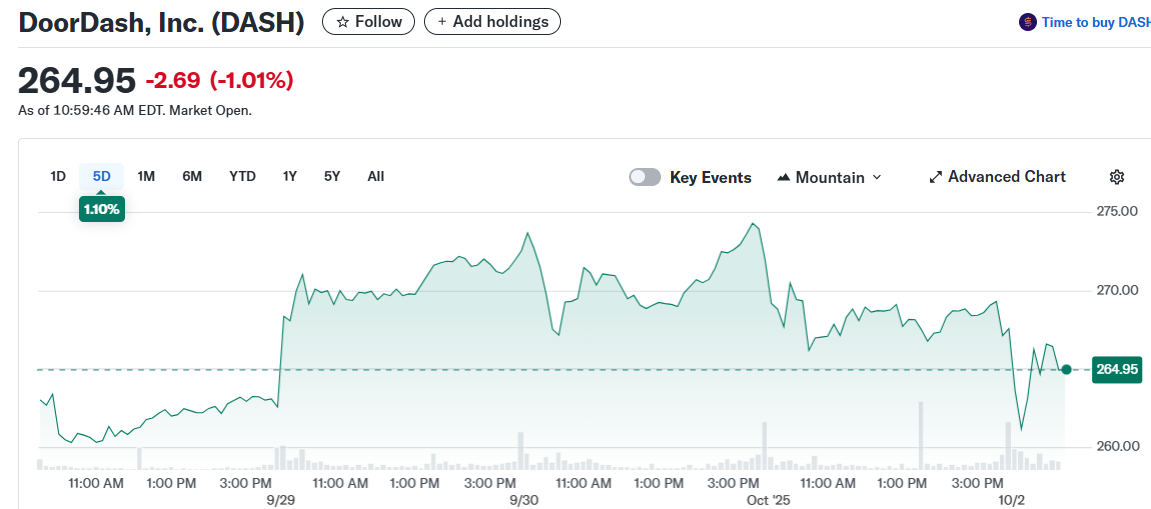Click the plus icon in Add holdings
1151x509 pixels.
coord(442,22)
